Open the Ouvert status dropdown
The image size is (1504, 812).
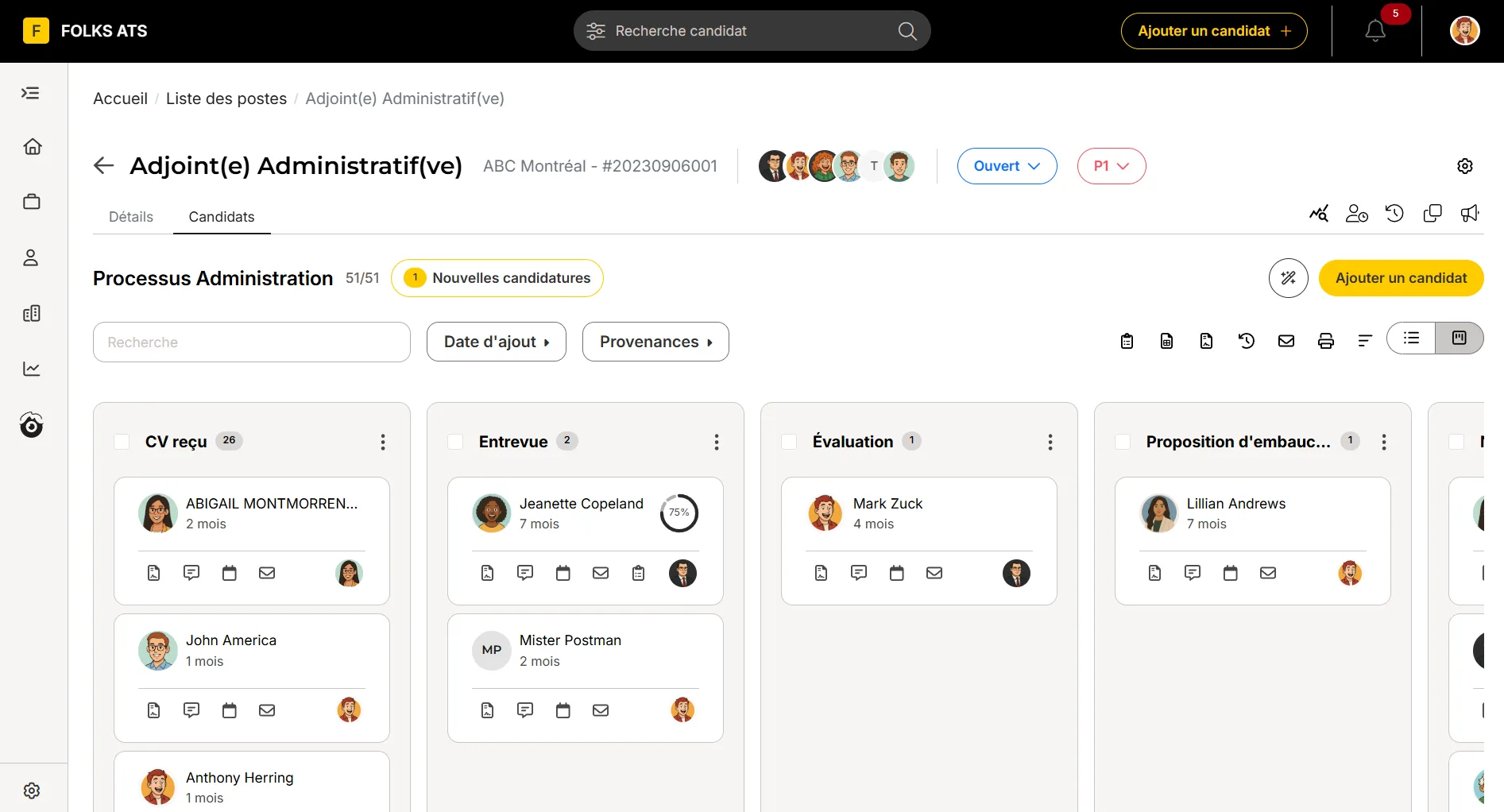click(x=1007, y=166)
